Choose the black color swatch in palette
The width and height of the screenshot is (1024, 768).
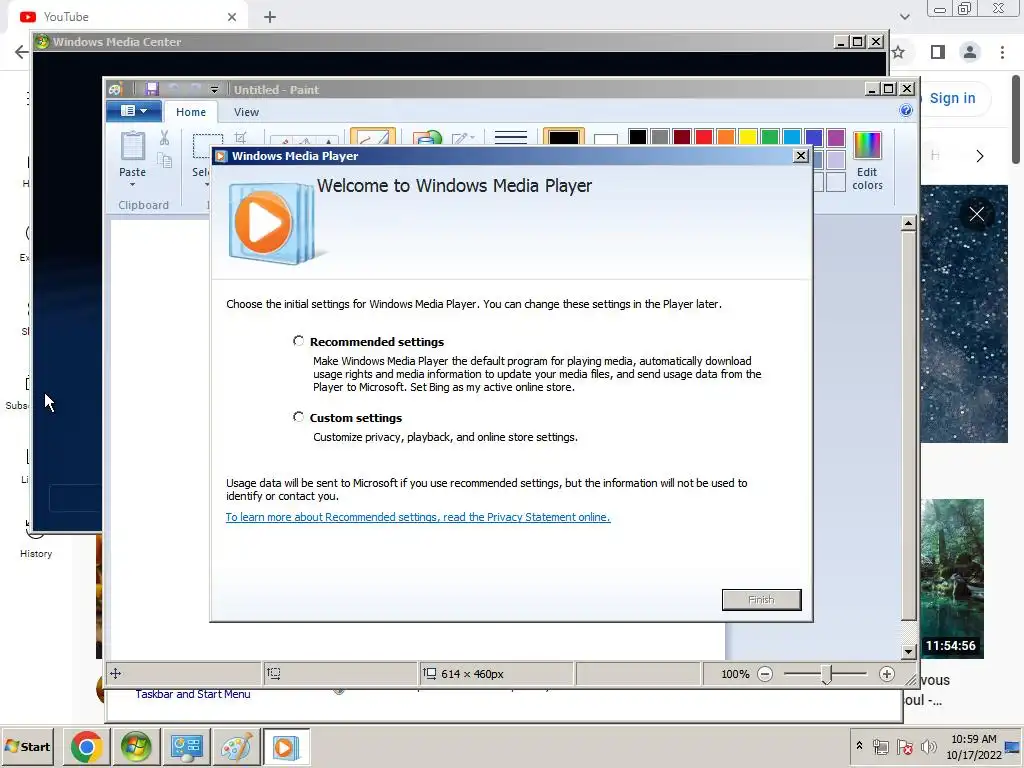click(637, 137)
